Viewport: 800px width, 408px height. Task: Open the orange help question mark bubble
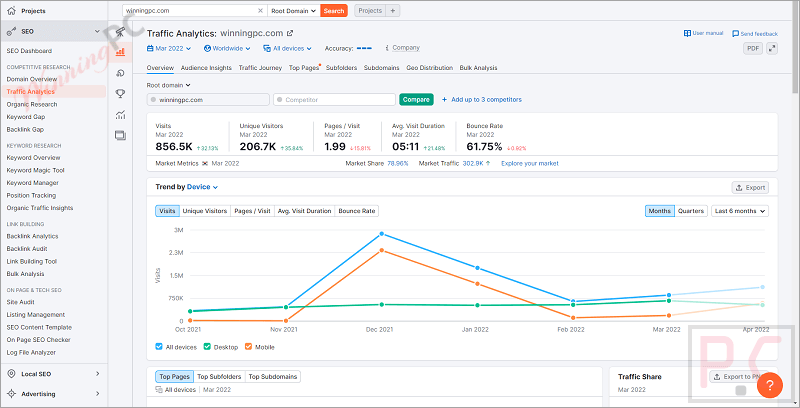click(x=770, y=385)
